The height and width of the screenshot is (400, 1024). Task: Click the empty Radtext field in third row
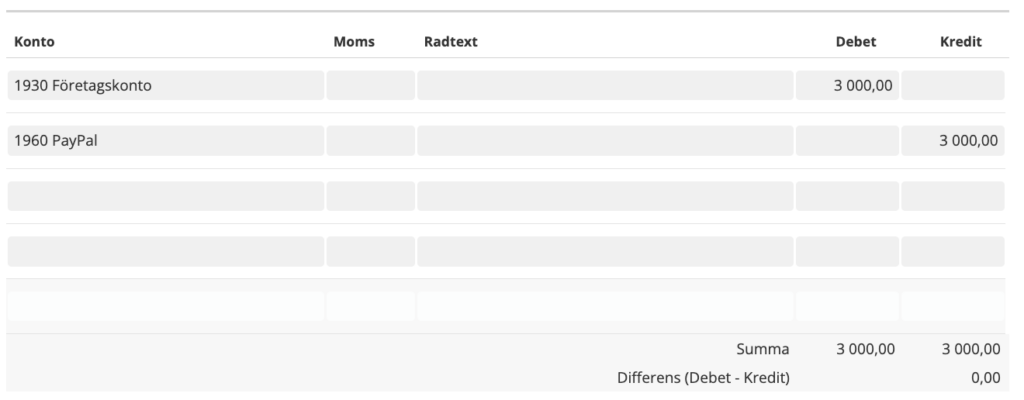click(605, 196)
